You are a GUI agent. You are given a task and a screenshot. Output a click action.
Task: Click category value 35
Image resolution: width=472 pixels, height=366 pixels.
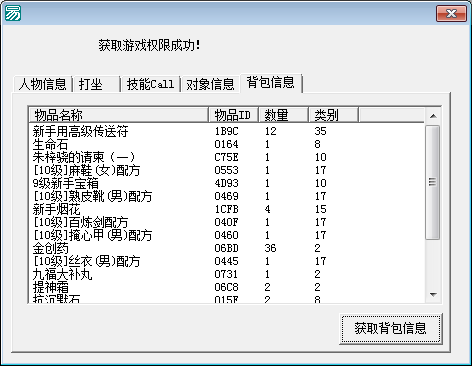click(321, 131)
